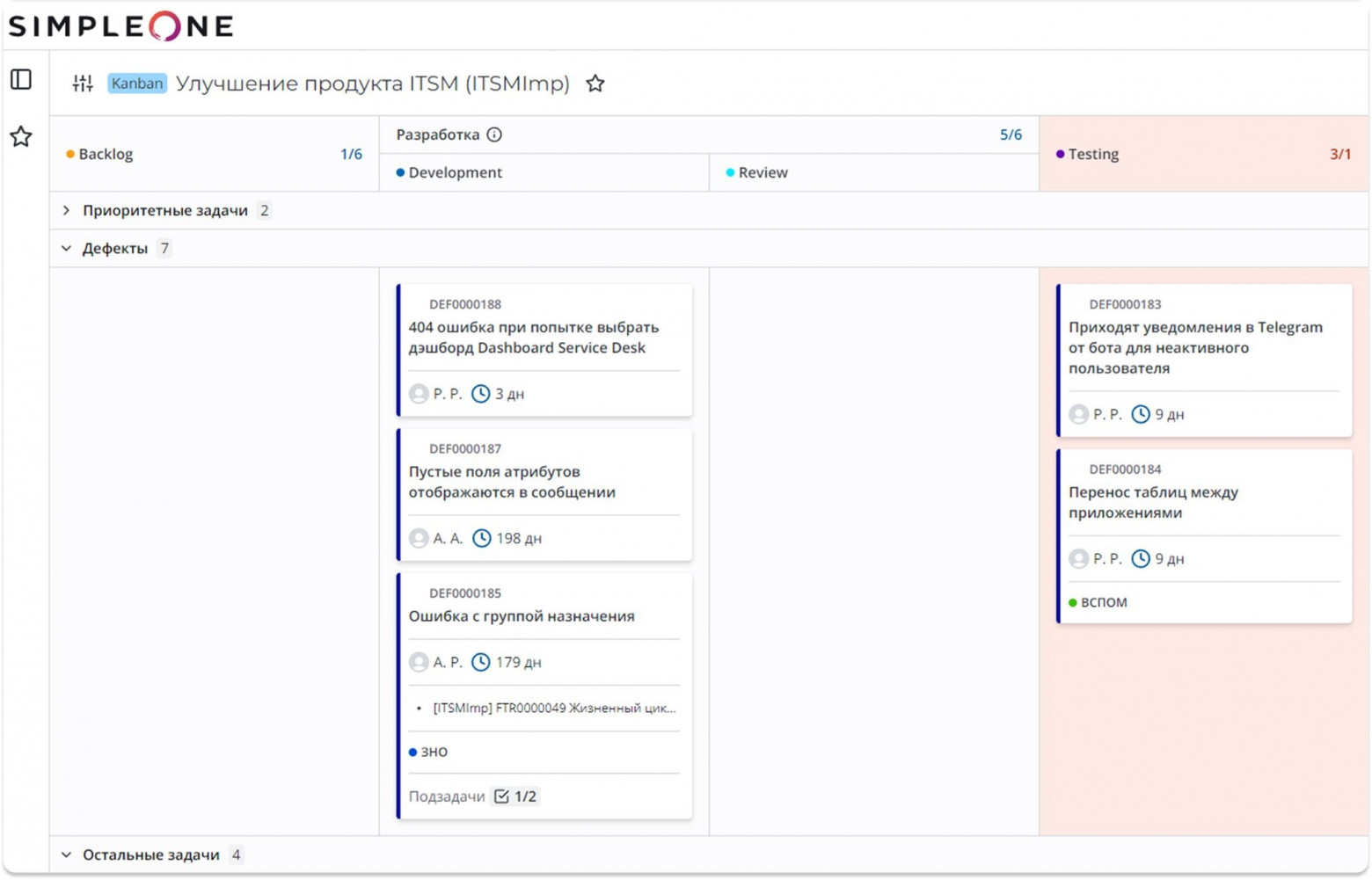Screen dimensions: 1372x880
Task: Click assignee avatar on DEF0000188 card
Action: [x=419, y=394]
